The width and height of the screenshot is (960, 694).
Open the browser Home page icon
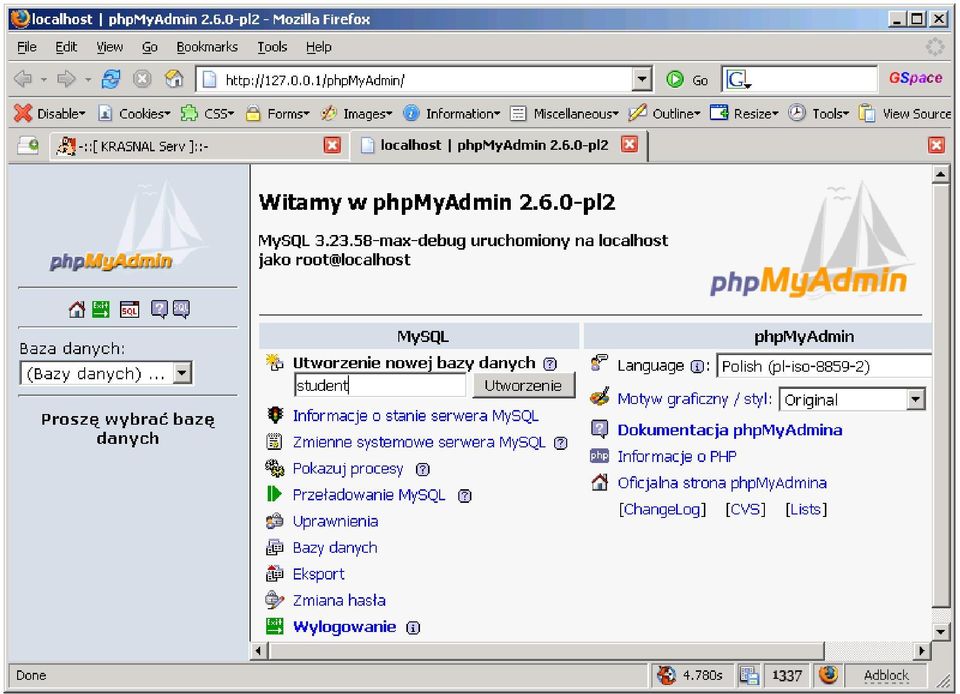click(x=174, y=80)
